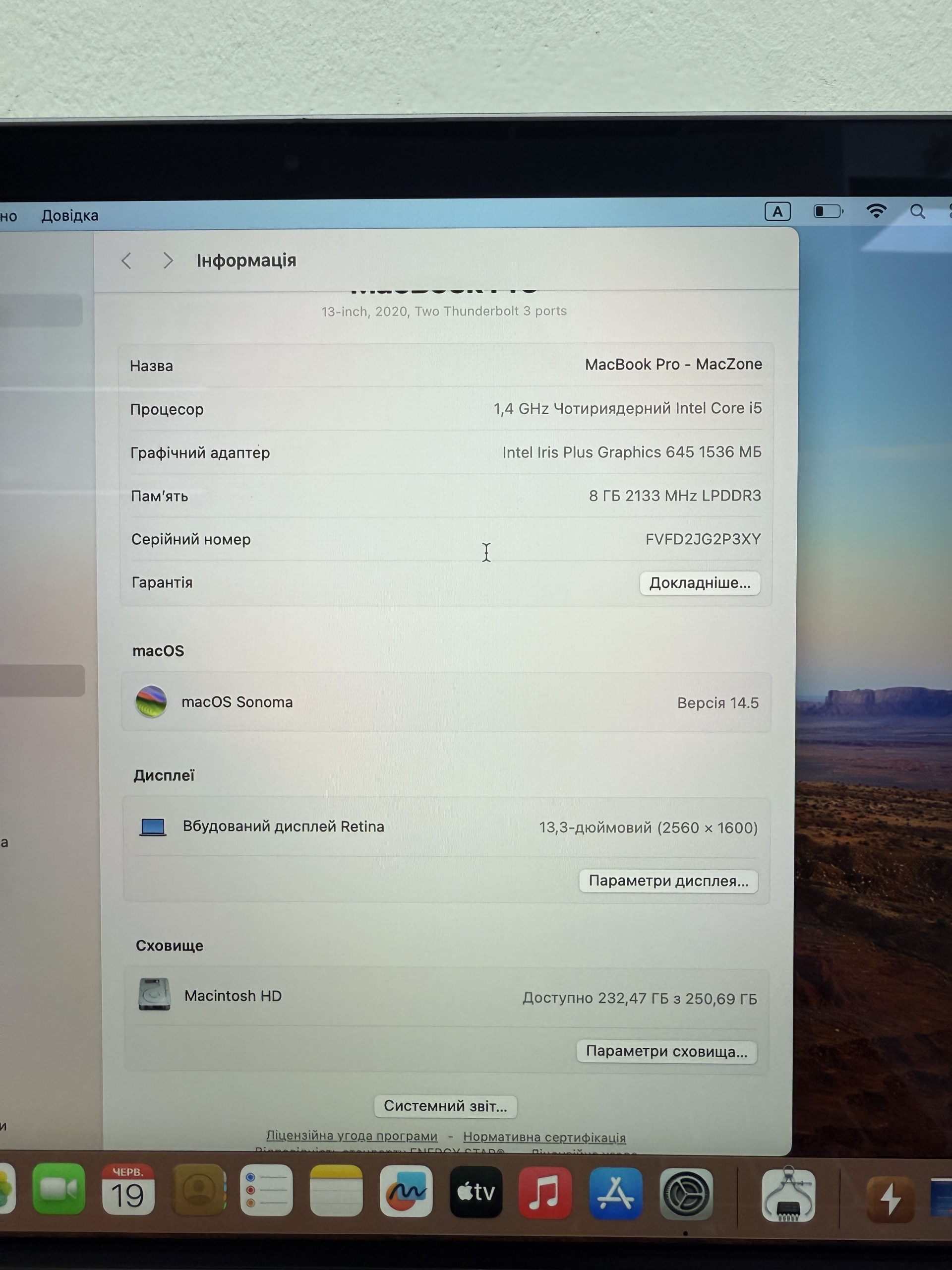Click the built-in Retina display icon
Viewport: 952px width, 1270px height.
pos(153,827)
